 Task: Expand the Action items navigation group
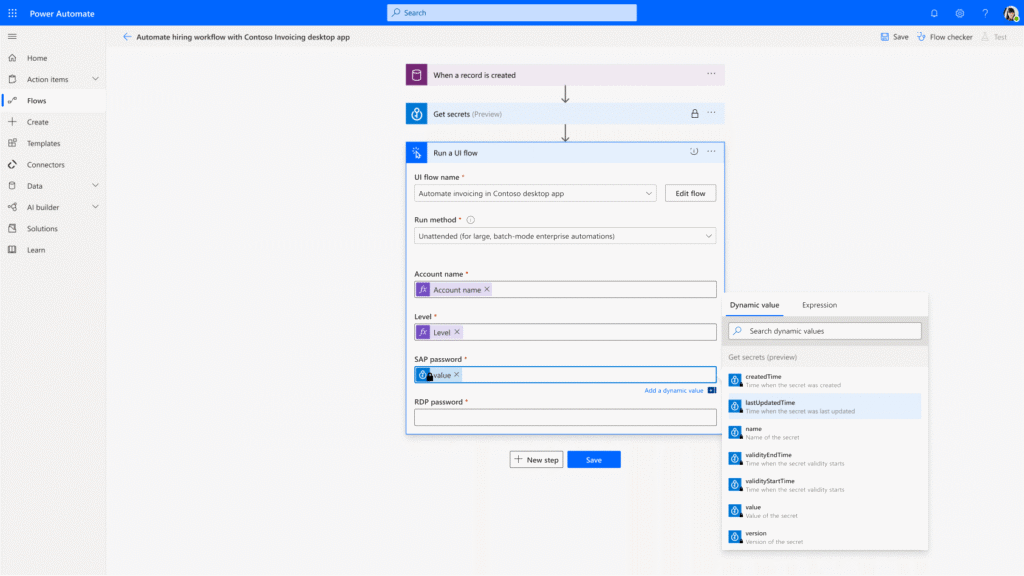point(95,79)
